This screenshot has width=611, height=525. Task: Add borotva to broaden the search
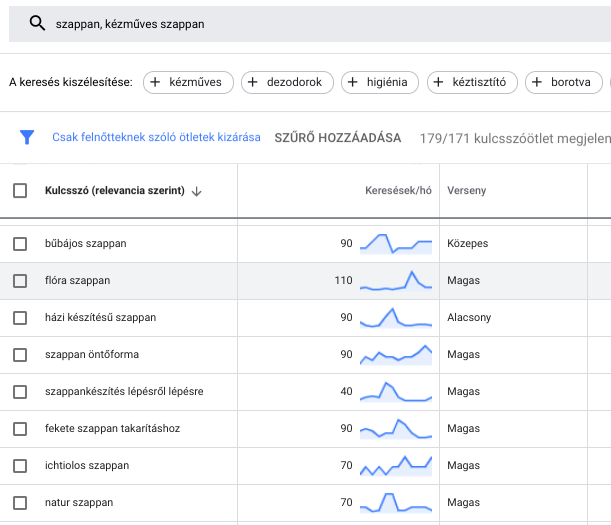tap(564, 82)
